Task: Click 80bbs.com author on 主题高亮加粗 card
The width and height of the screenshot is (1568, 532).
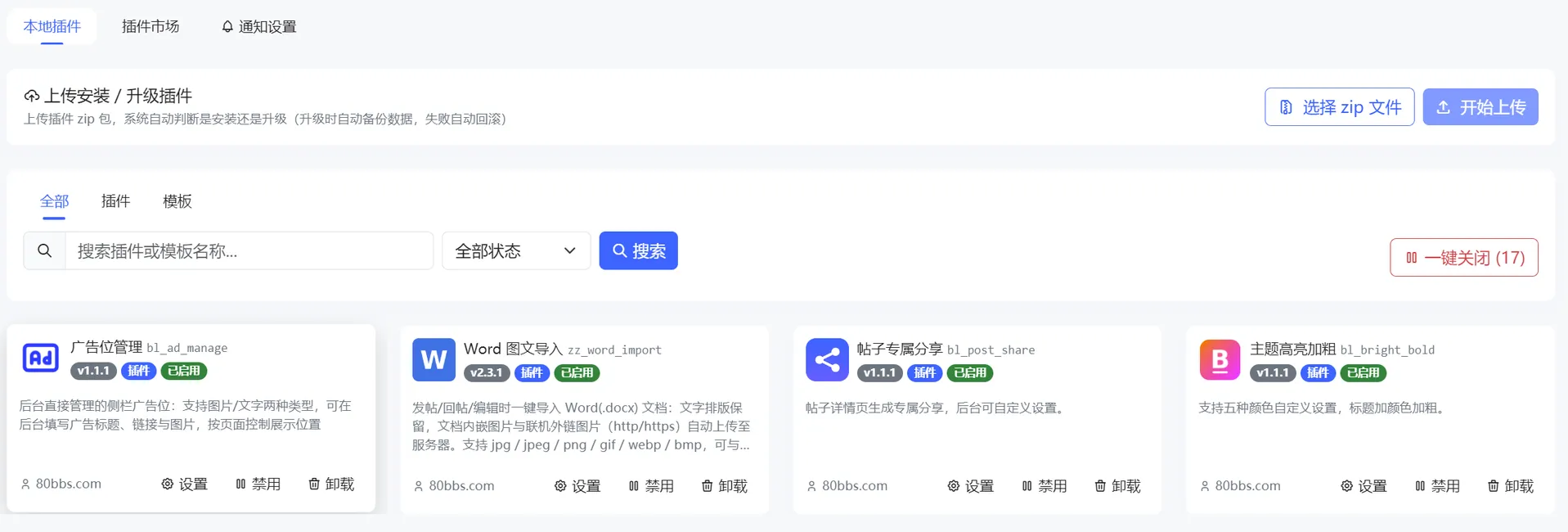Action: (x=1240, y=486)
